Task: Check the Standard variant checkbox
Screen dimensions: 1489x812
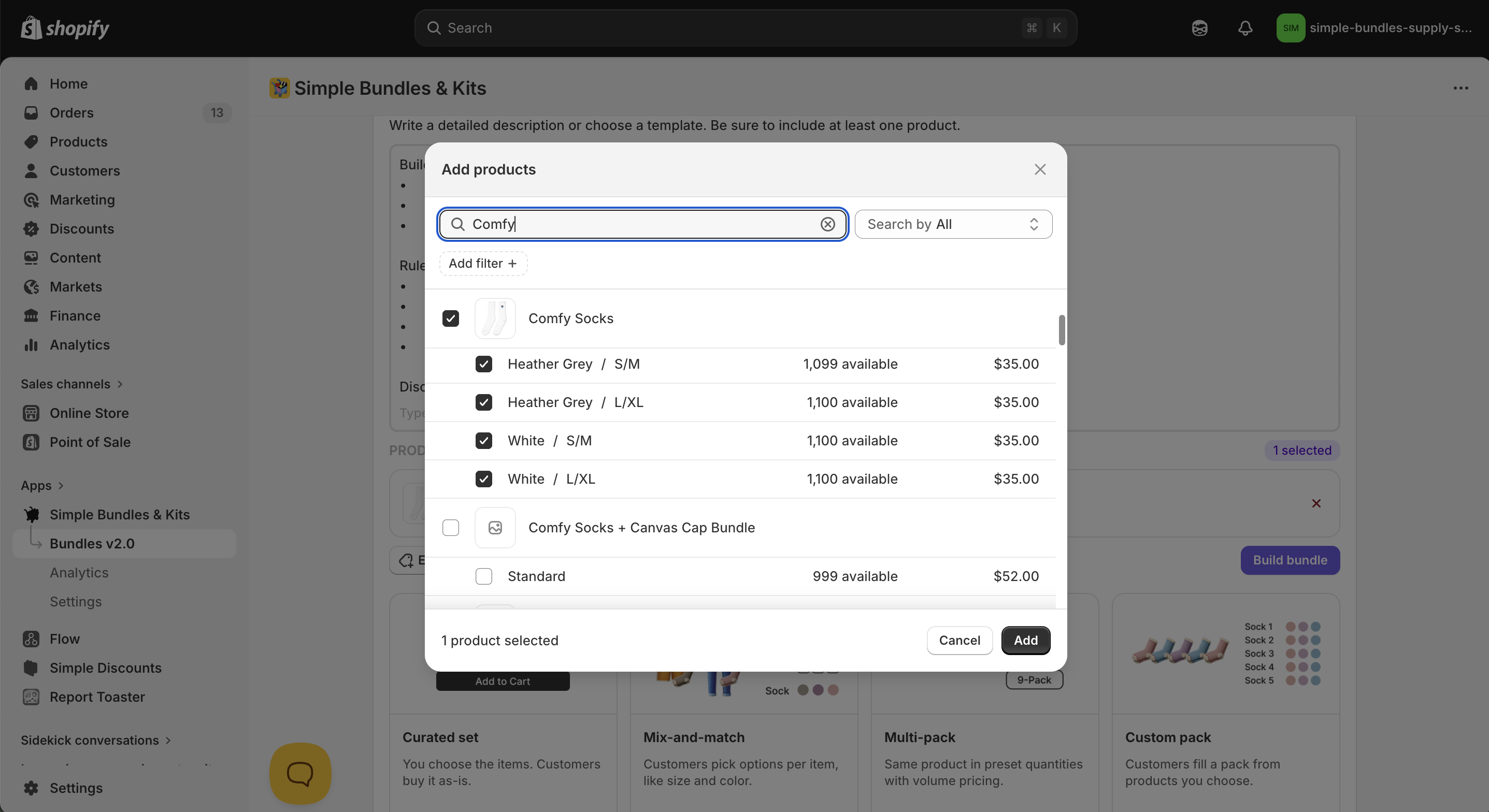Action: [483, 576]
